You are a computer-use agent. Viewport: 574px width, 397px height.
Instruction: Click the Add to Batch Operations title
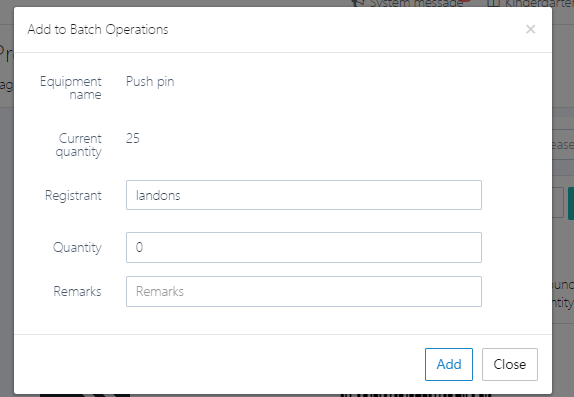click(98, 30)
